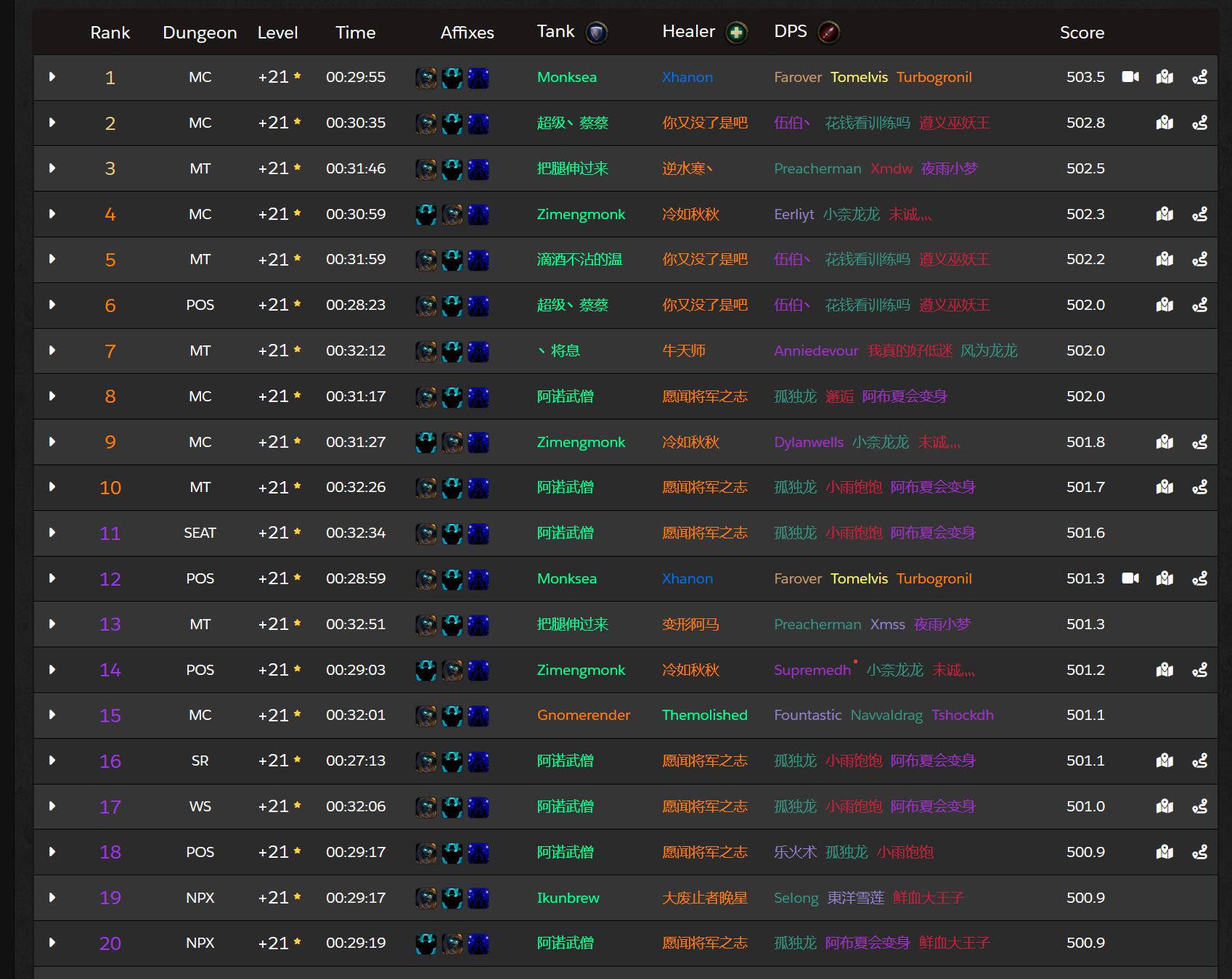Open the map icon for rank 10 run
The image size is (1232, 979).
pyautogui.click(x=1165, y=487)
